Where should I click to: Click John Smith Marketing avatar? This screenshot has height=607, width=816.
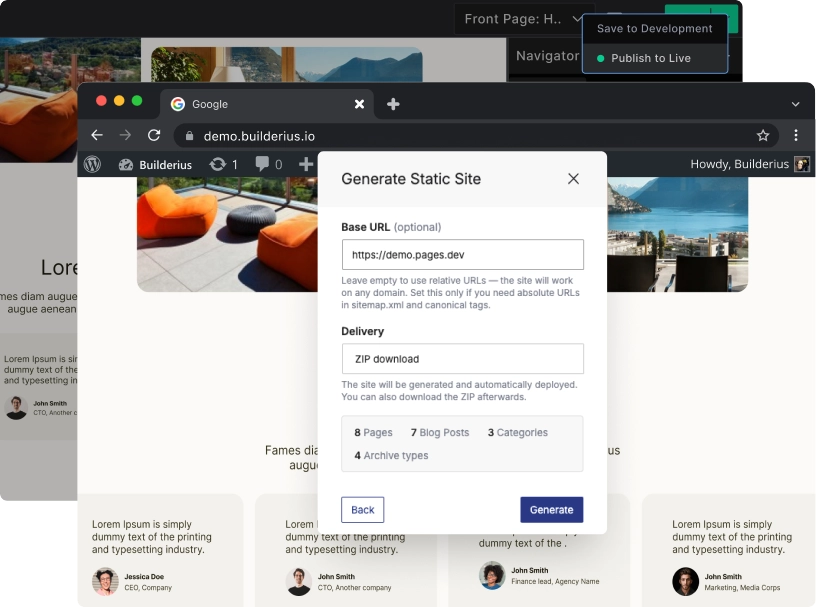pyautogui.click(x=685, y=581)
